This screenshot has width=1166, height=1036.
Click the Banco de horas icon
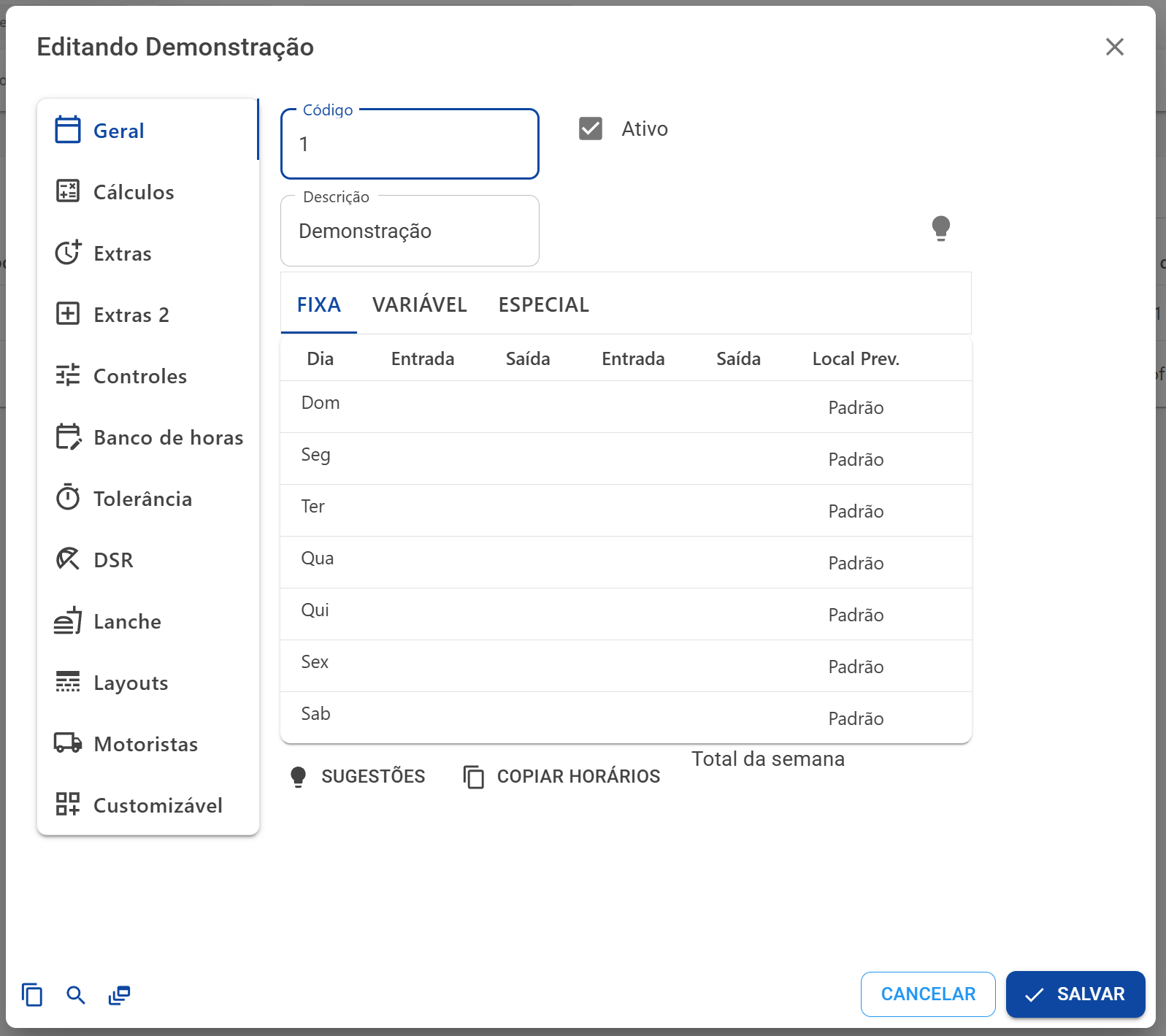(68, 437)
